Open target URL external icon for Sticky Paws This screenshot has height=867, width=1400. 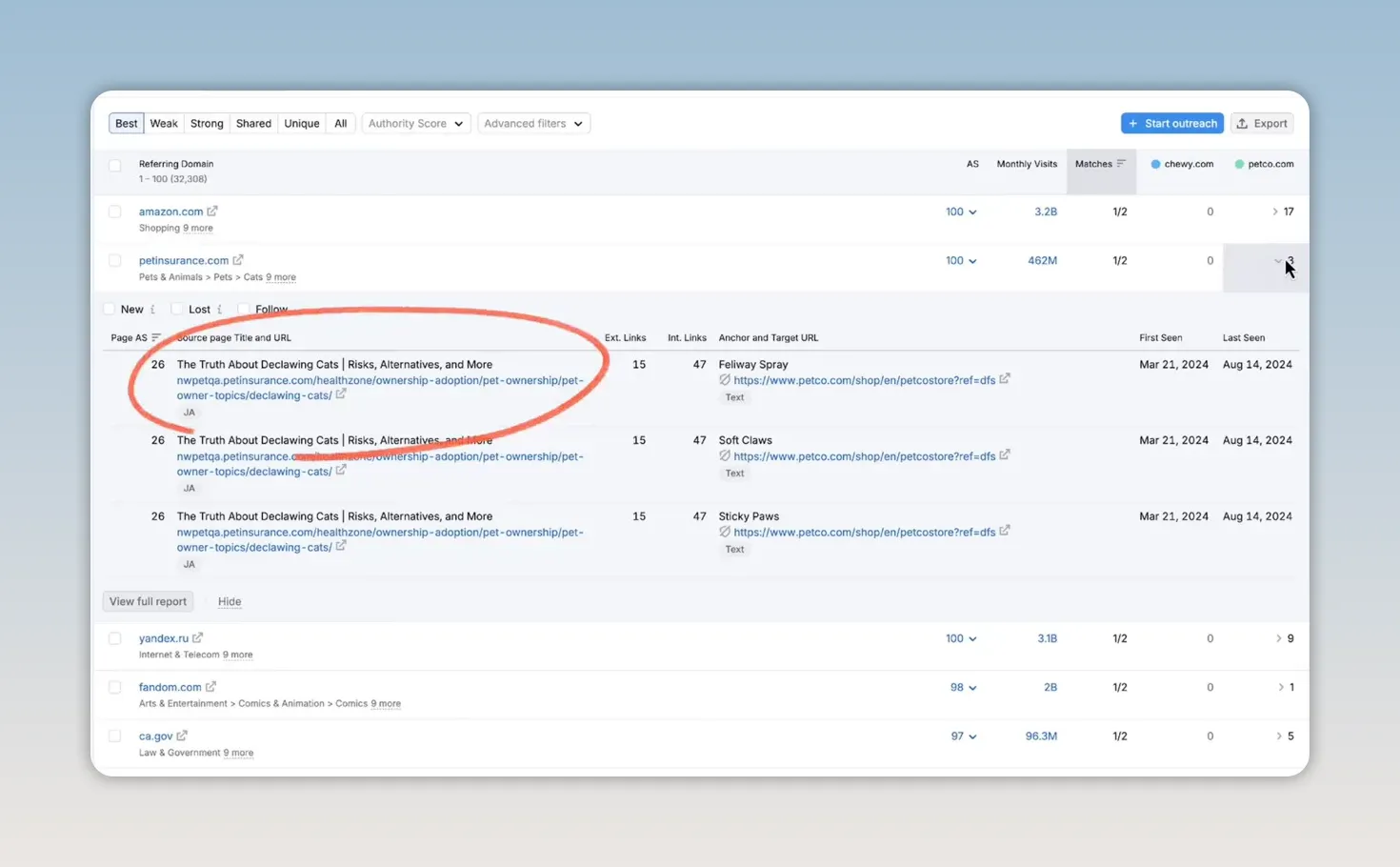click(1005, 531)
